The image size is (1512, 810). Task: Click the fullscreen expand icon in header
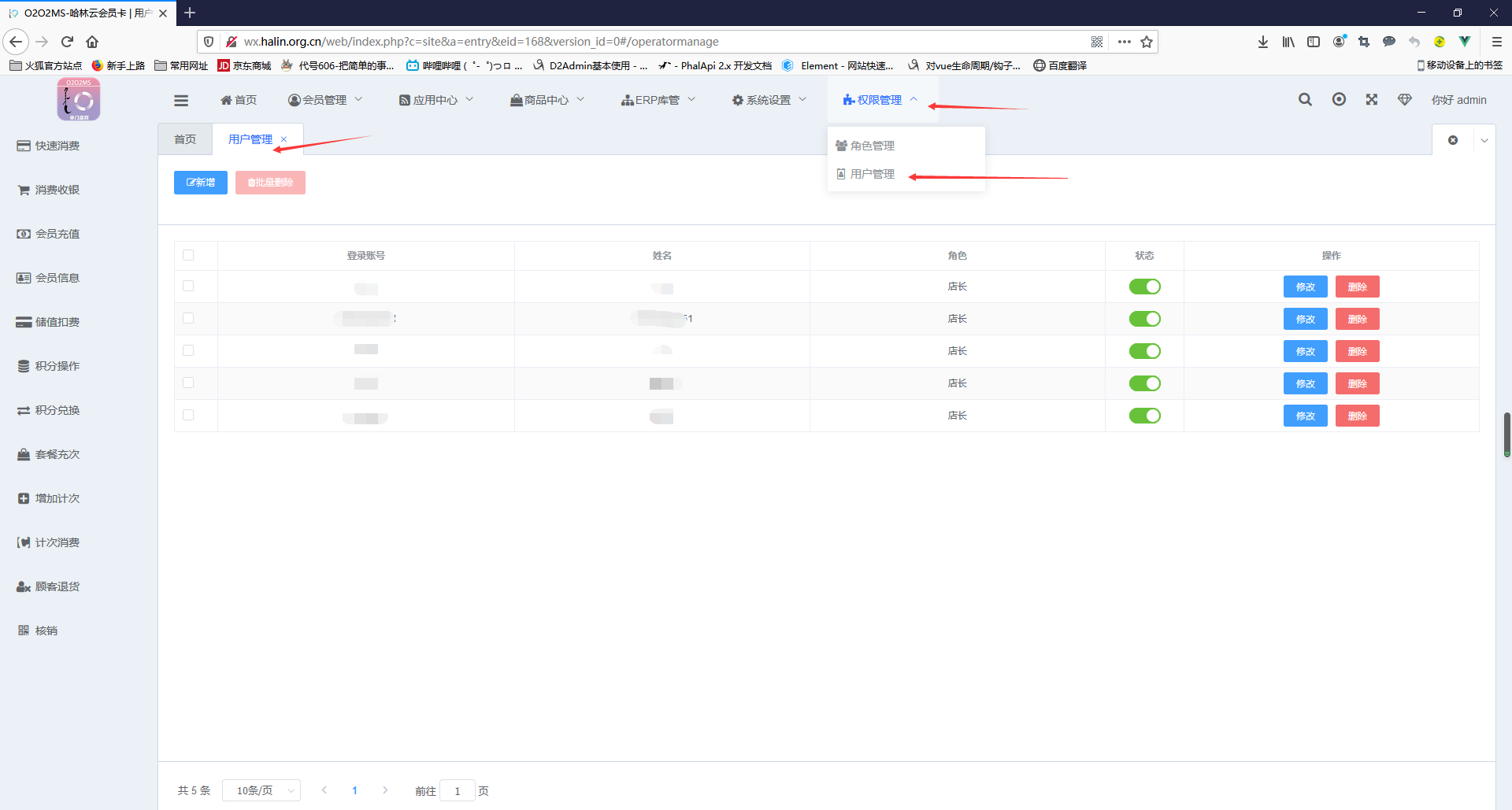pyautogui.click(x=1372, y=99)
